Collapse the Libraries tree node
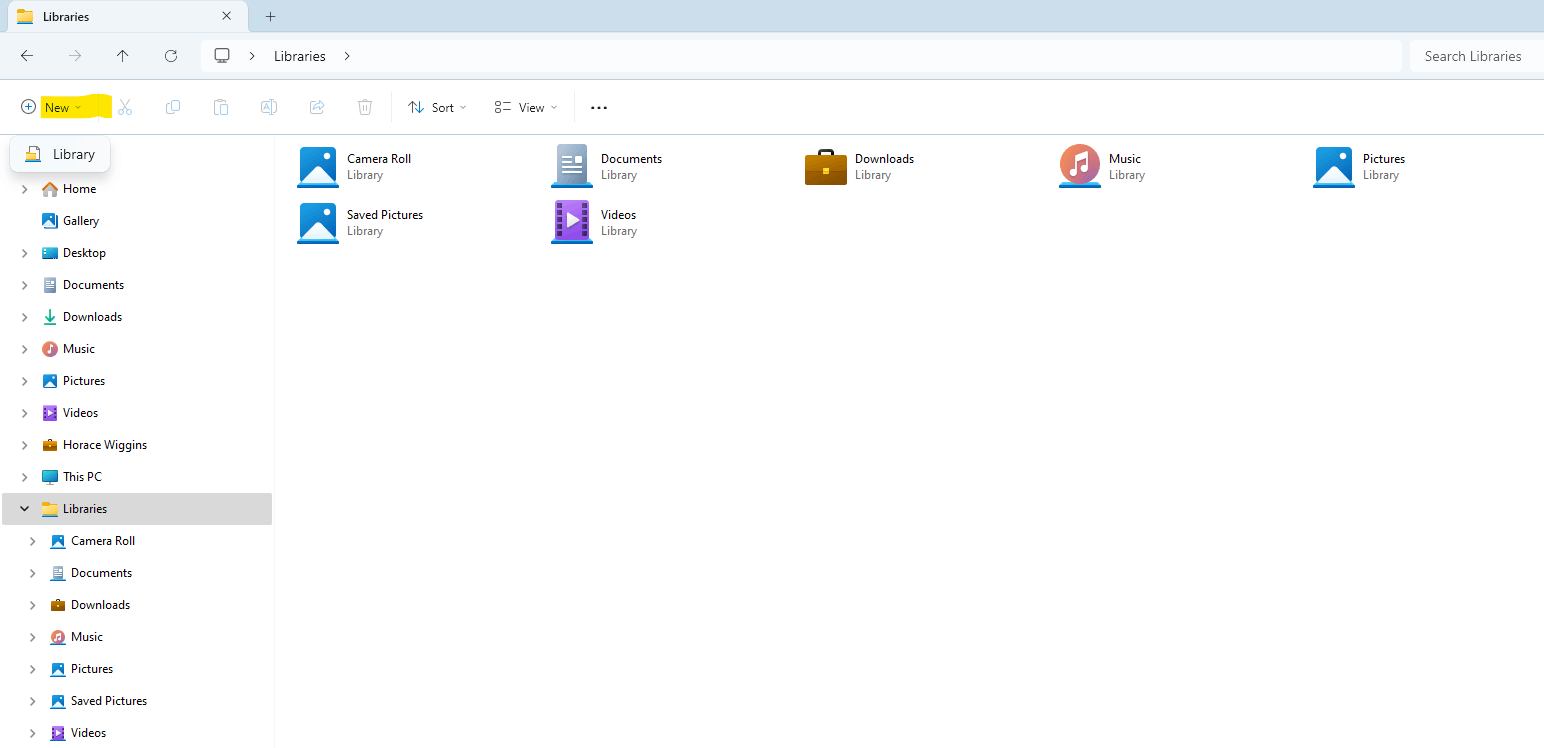The image size is (1544, 748). point(25,509)
